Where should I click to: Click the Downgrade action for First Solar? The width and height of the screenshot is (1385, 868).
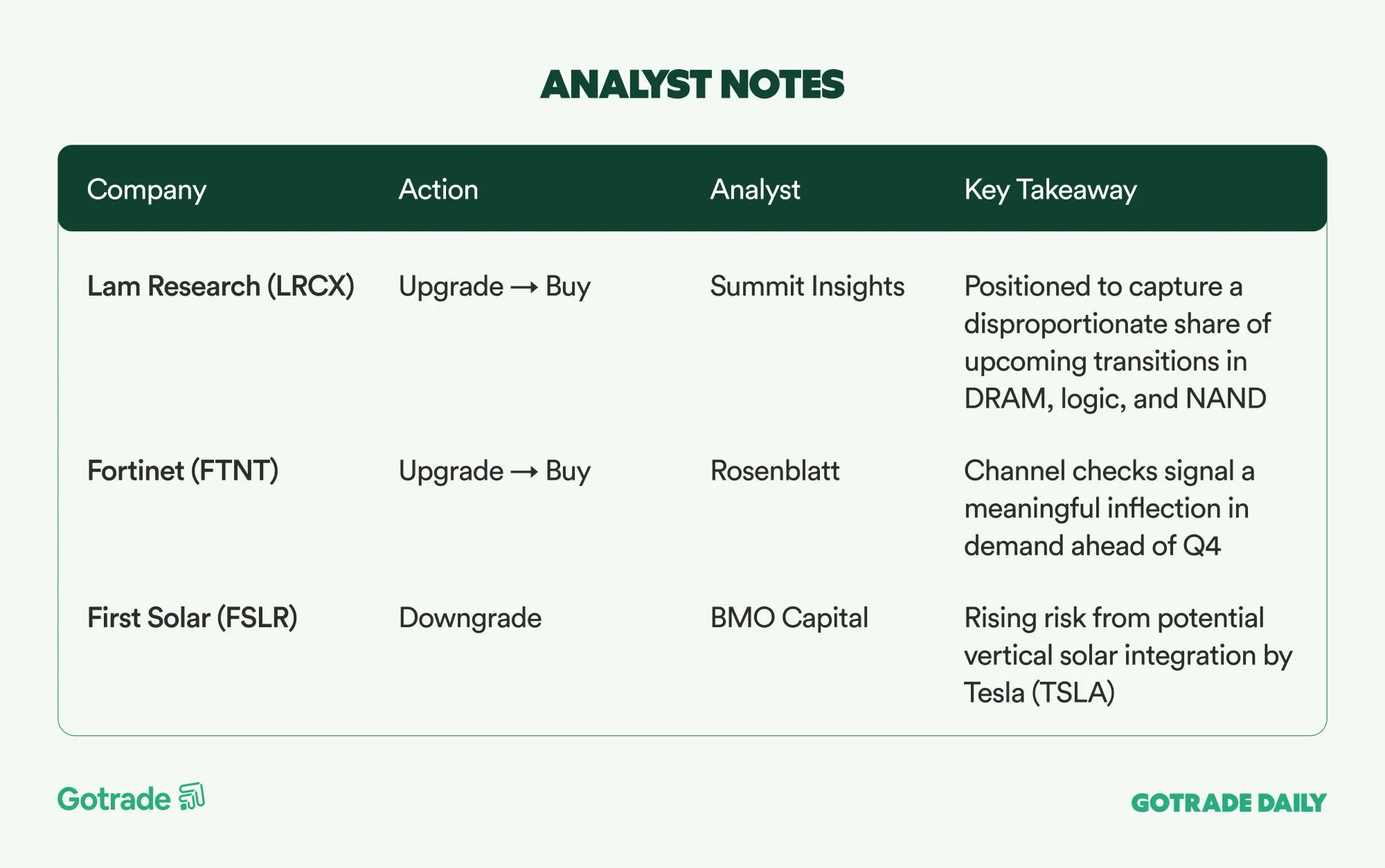click(x=470, y=618)
